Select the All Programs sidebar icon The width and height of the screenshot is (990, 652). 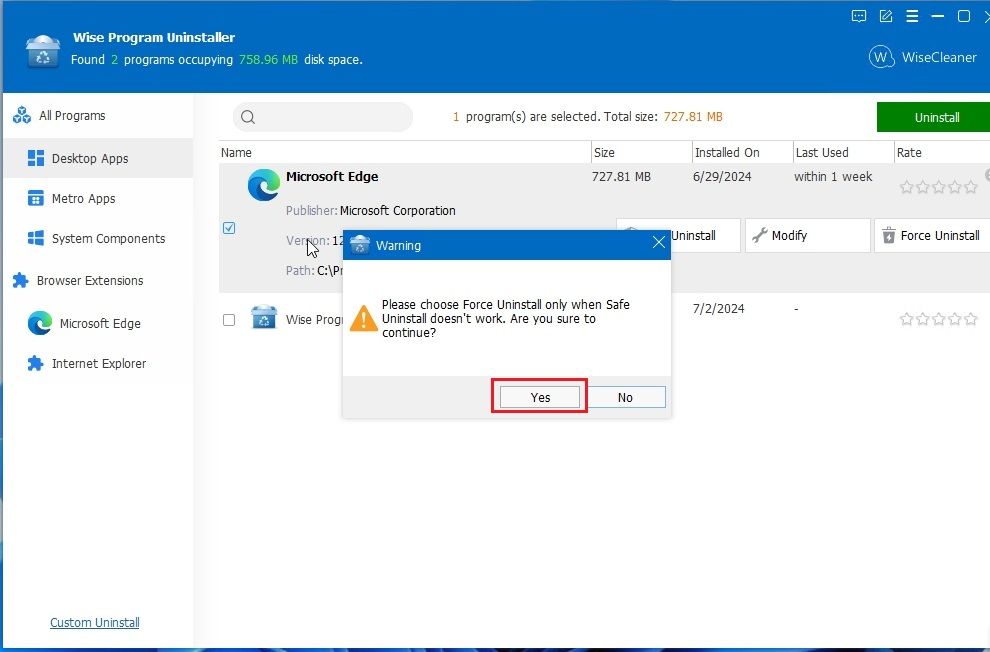22,115
